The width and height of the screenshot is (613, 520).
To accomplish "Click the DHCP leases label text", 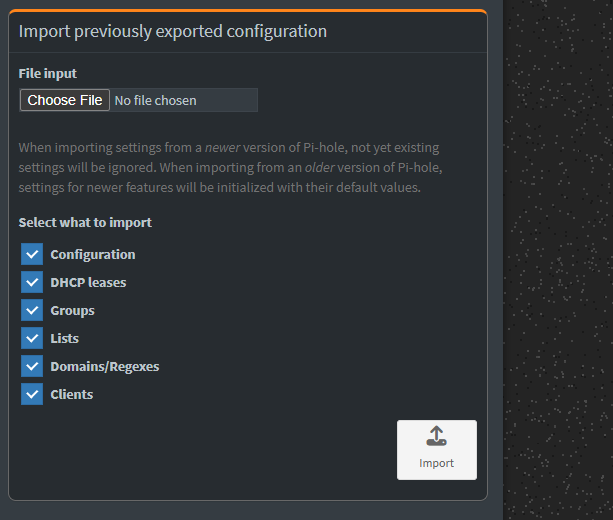I will 88,283.
